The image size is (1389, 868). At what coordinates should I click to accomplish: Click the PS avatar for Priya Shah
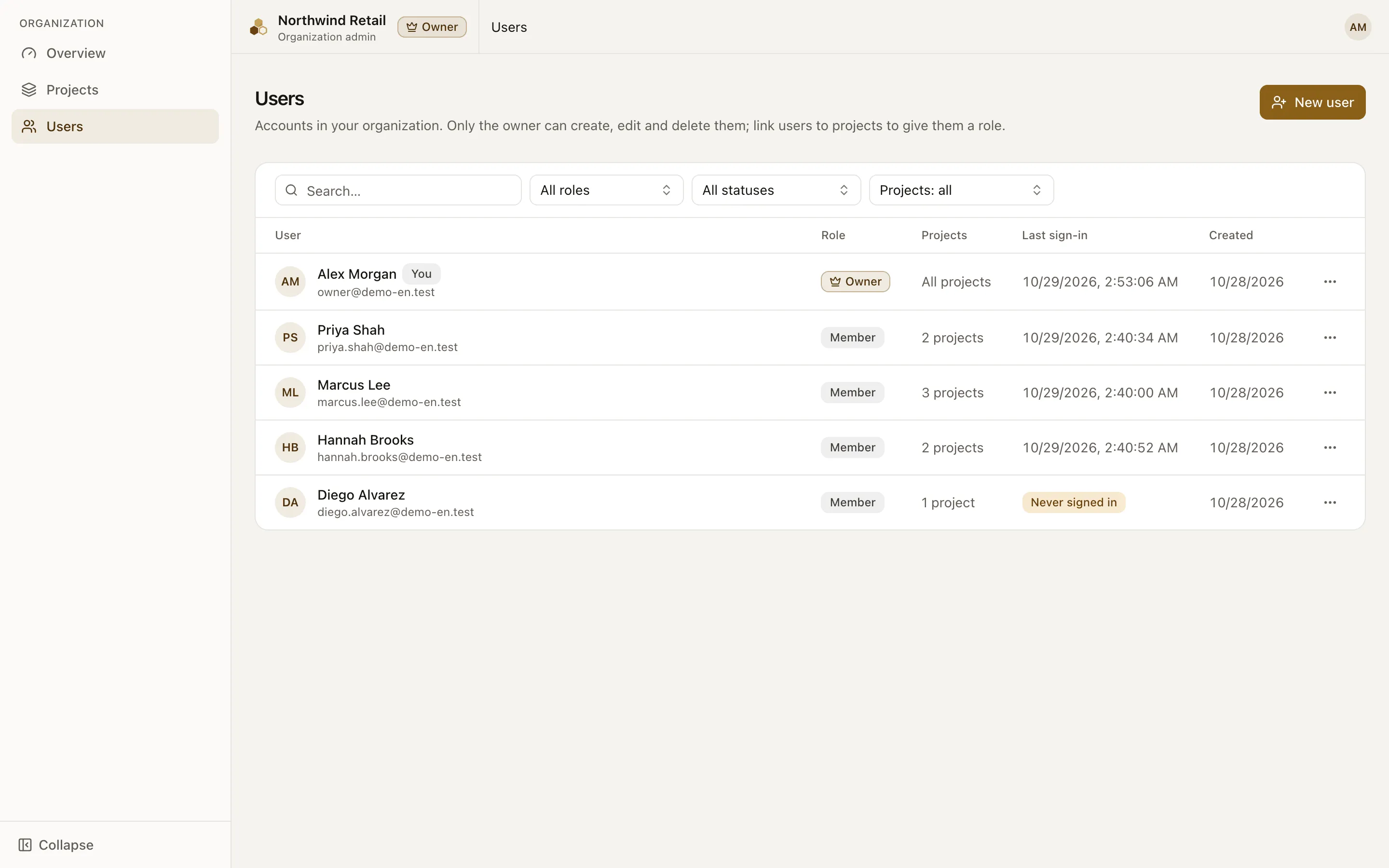pos(290,338)
